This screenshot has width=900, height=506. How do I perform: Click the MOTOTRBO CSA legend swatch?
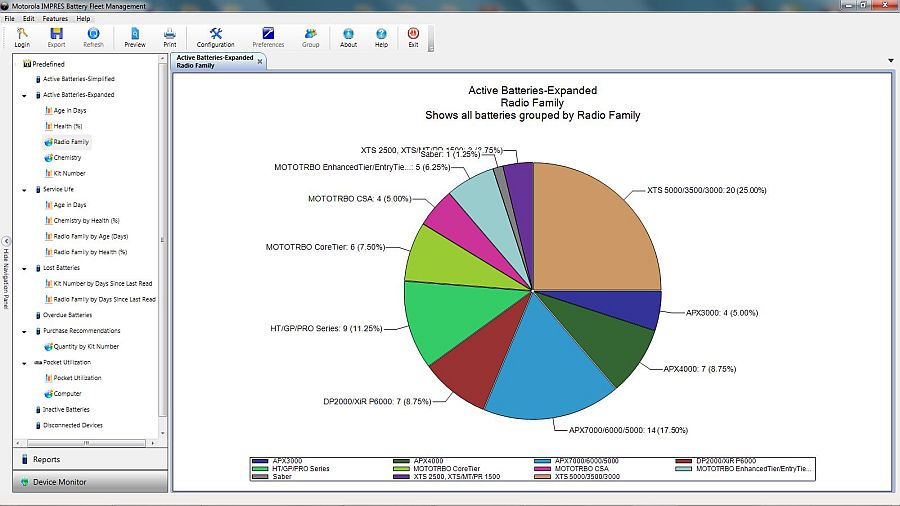pyautogui.click(x=542, y=469)
